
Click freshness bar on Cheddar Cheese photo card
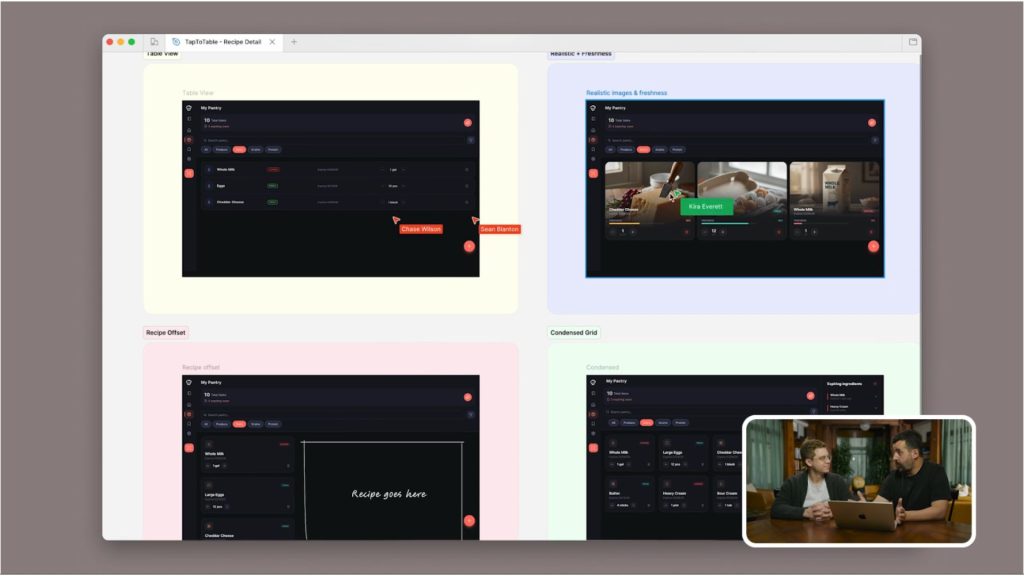650,223
